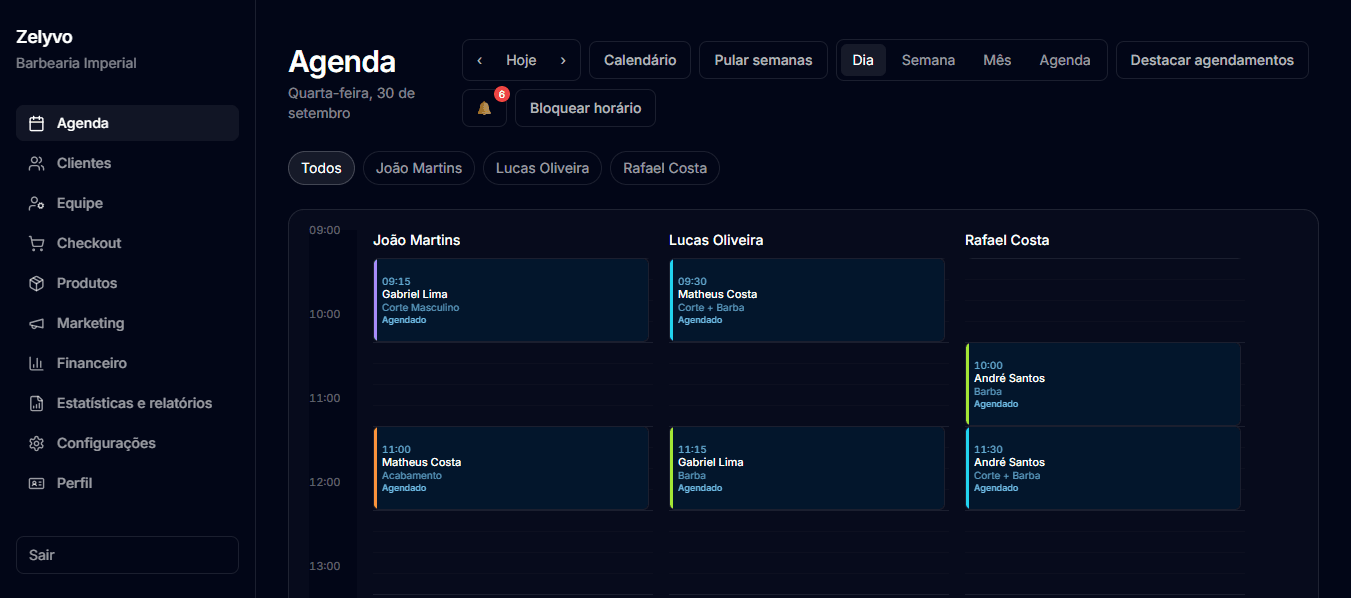Click the Bloquear horário button
1351x598 pixels.
click(x=585, y=108)
